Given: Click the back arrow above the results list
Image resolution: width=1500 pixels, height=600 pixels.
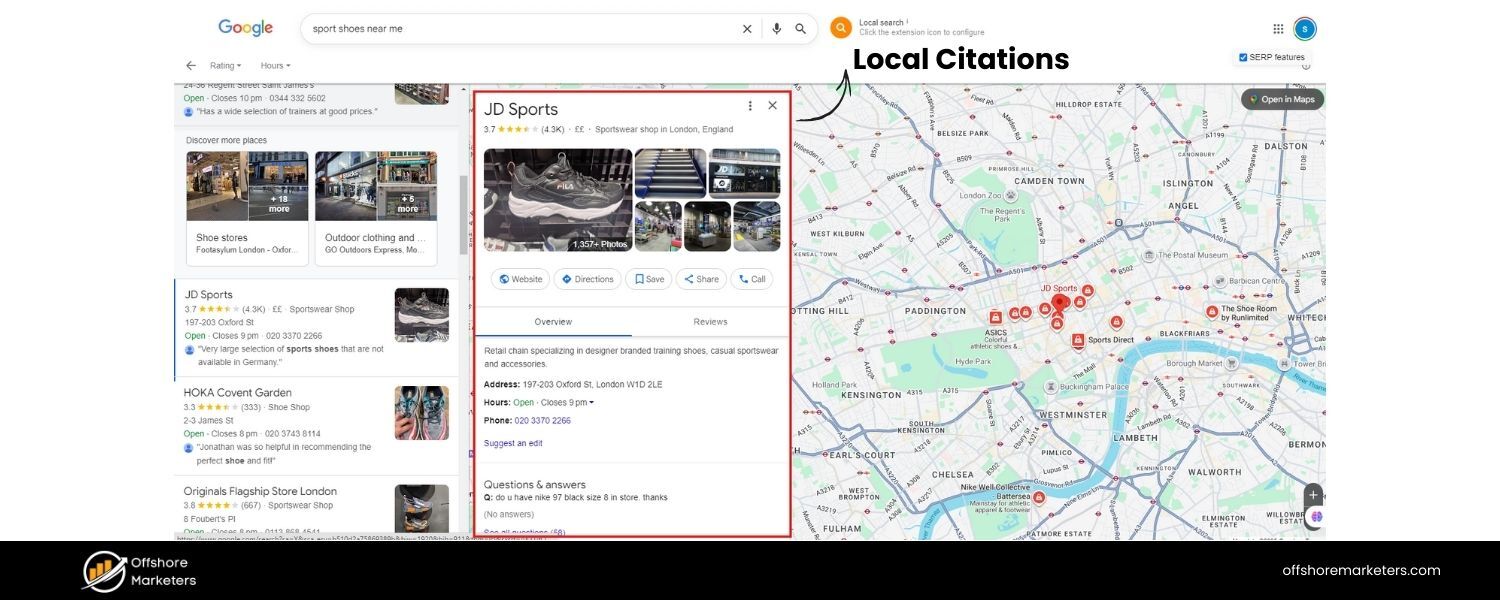Looking at the screenshot, I should pos(190,64).
